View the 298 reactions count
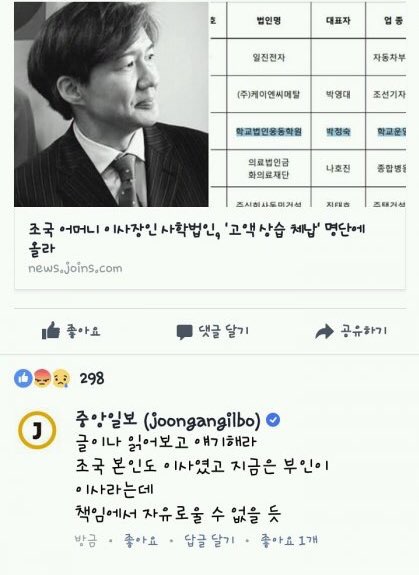Image resolution: width=419 pixels, height=575 pixels. (x=92, y=378)
